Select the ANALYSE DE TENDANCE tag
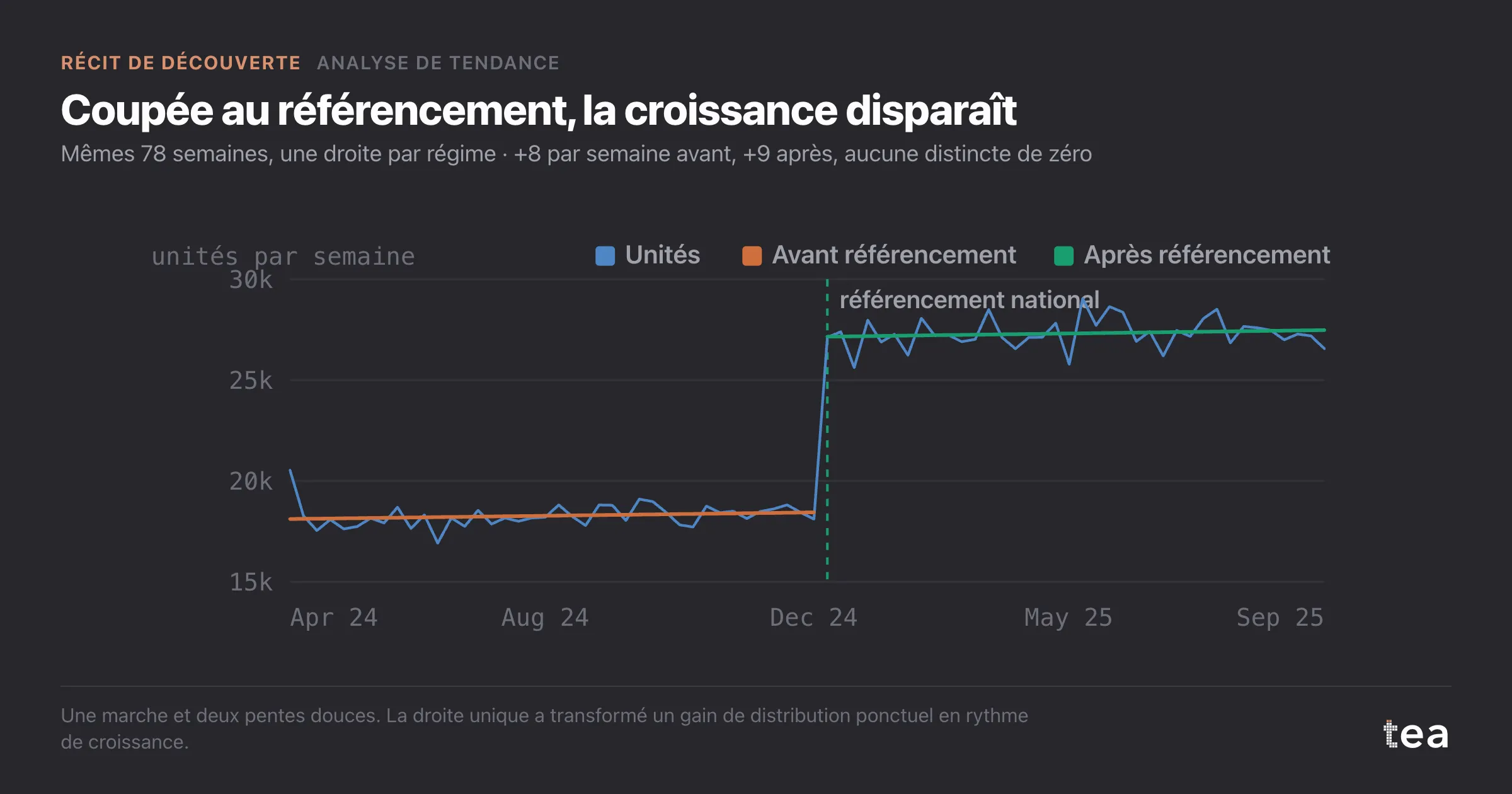This screenshot has height=794, width=1512. [x=438, y=63]
